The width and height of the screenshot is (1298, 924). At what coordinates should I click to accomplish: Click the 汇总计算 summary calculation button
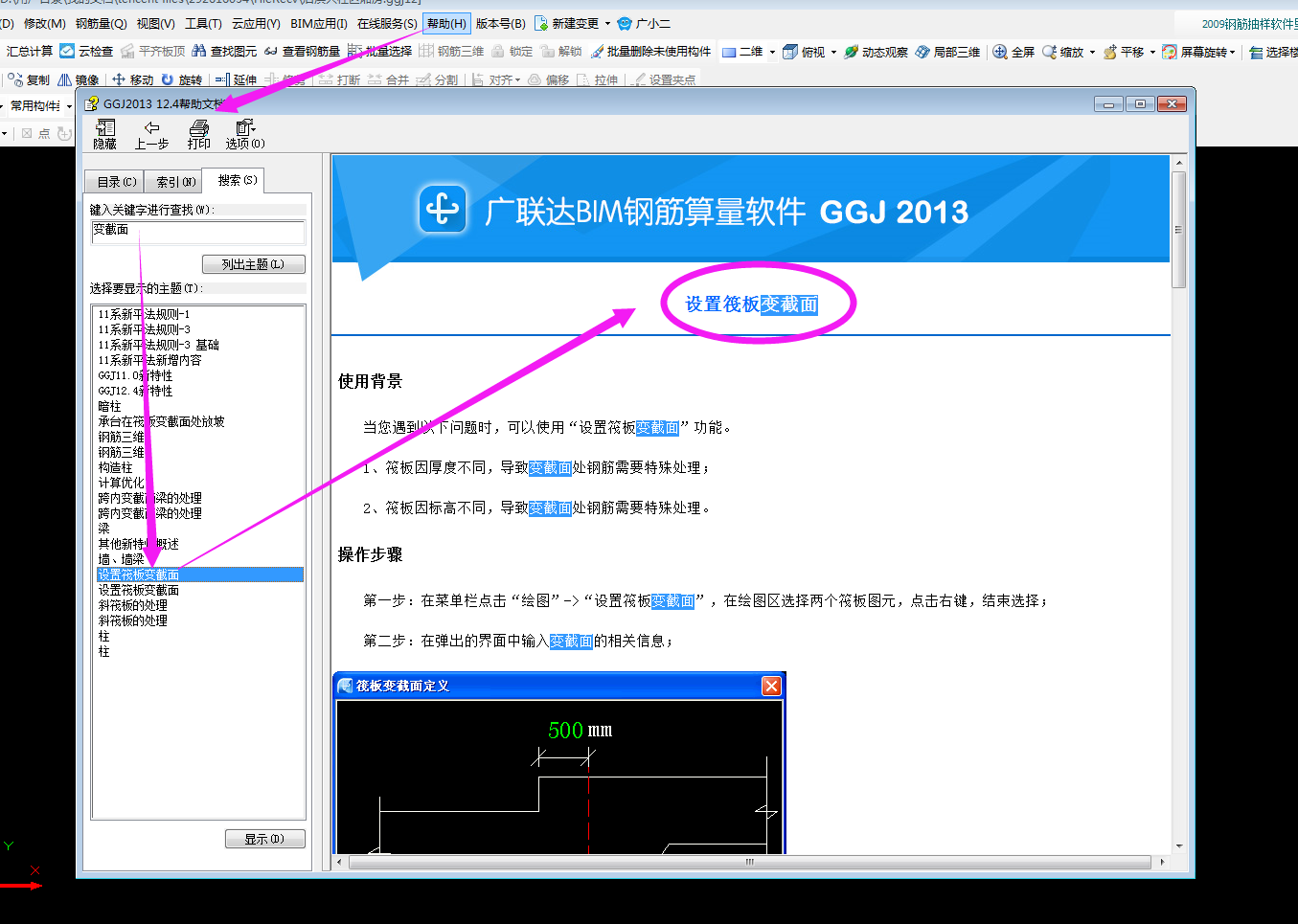point(30,52)
